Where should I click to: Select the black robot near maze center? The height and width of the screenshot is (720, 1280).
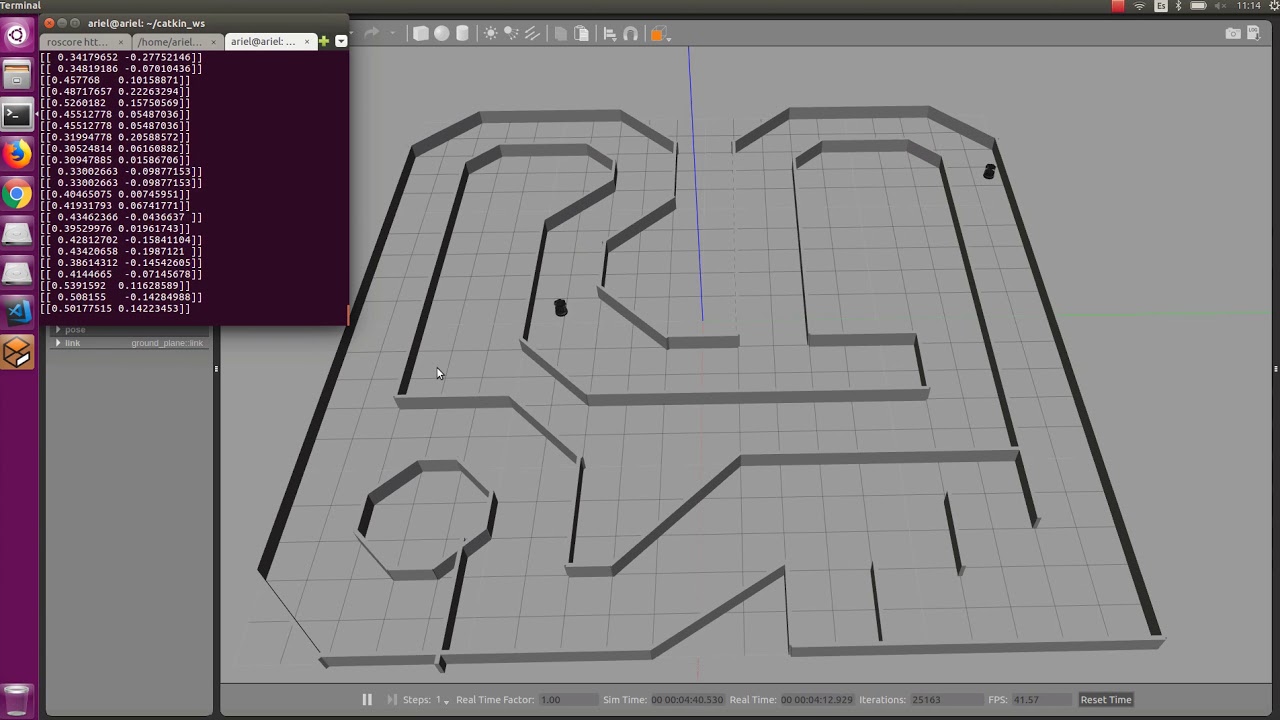point(561,307)
